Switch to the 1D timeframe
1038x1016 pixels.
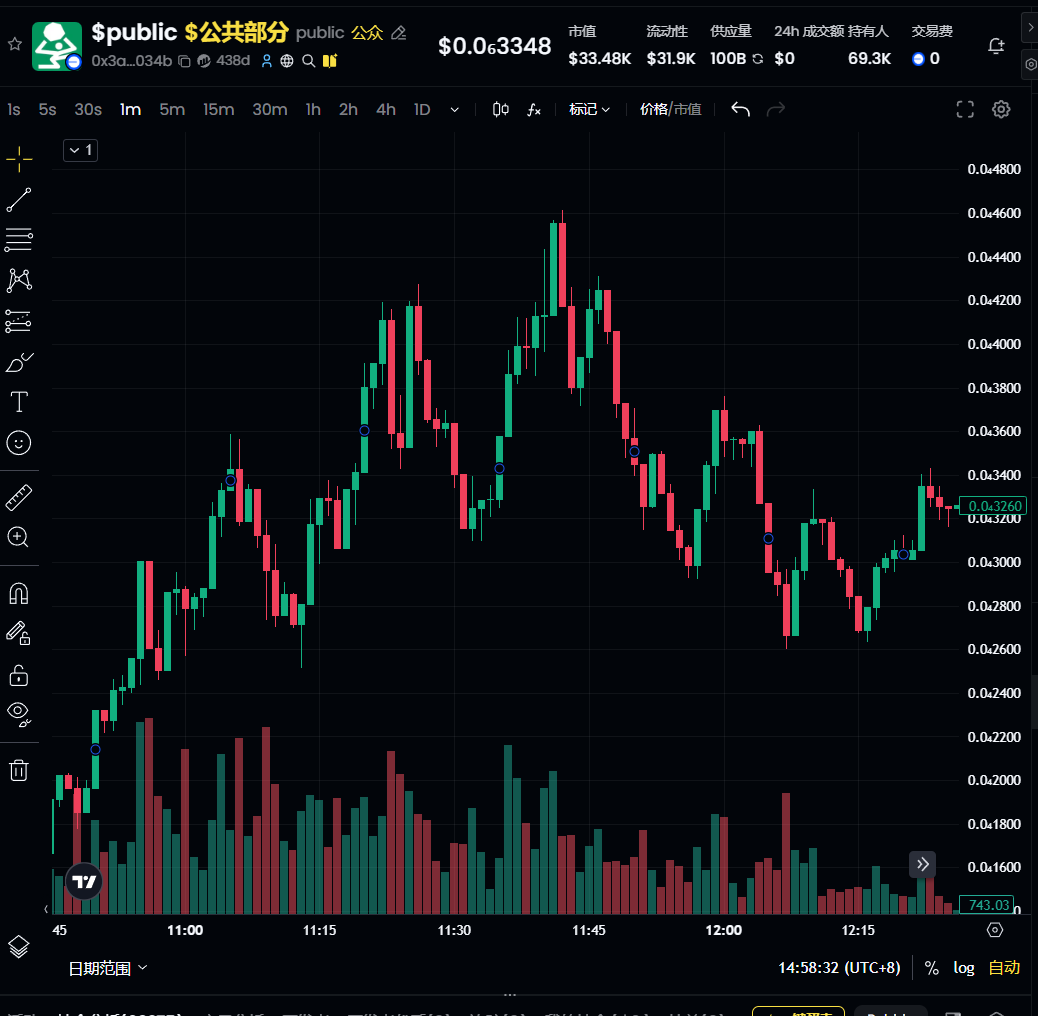422,109
